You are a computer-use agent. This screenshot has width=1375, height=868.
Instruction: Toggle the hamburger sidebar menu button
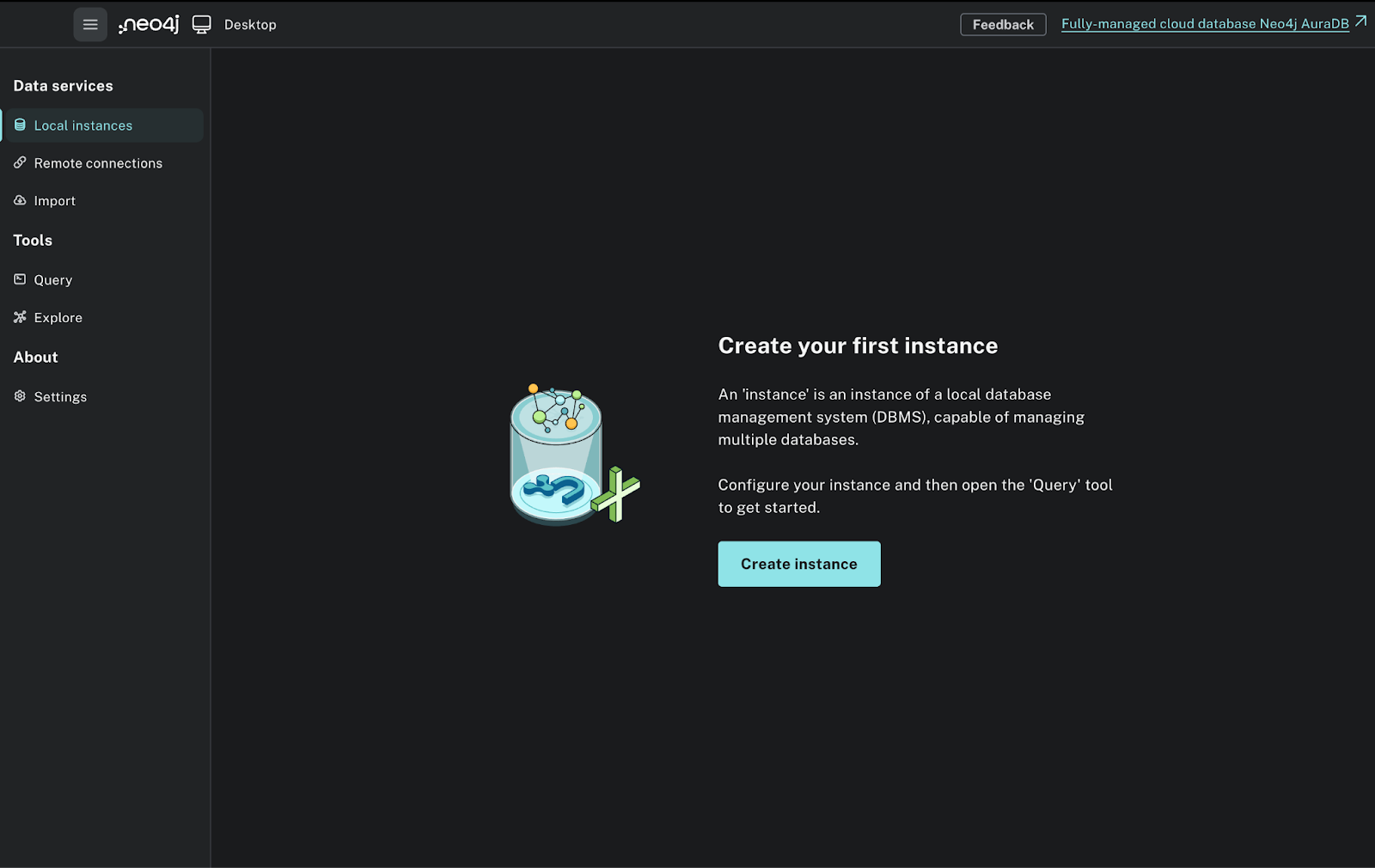coord(90,24)
